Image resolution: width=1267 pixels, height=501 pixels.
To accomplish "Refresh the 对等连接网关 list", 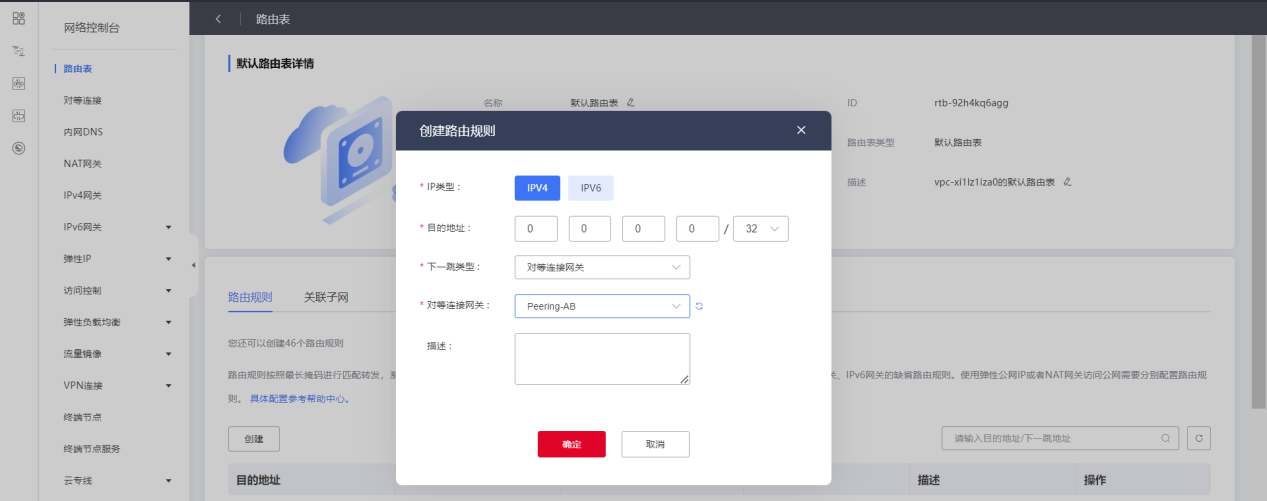I will 700,306.
